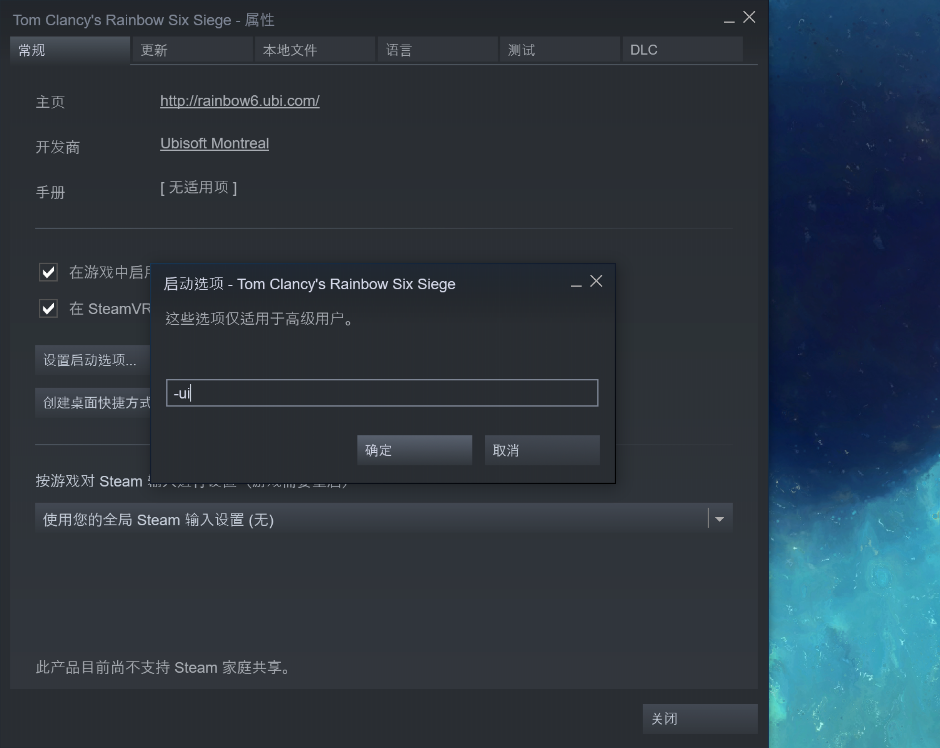940x748 pixels.
Task: Minimize the 属性 properties window
Action: [x=729, y=19]
